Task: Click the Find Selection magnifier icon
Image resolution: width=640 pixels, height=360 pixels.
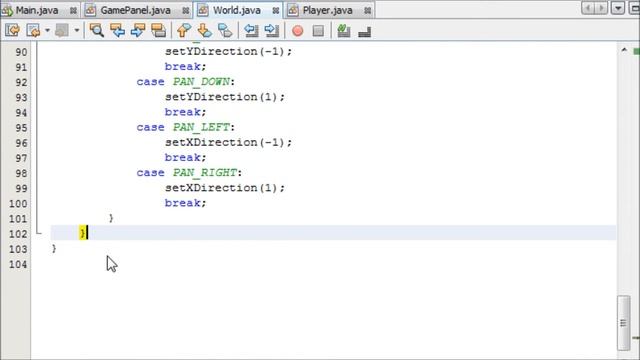Action: (x=97, y=30)
